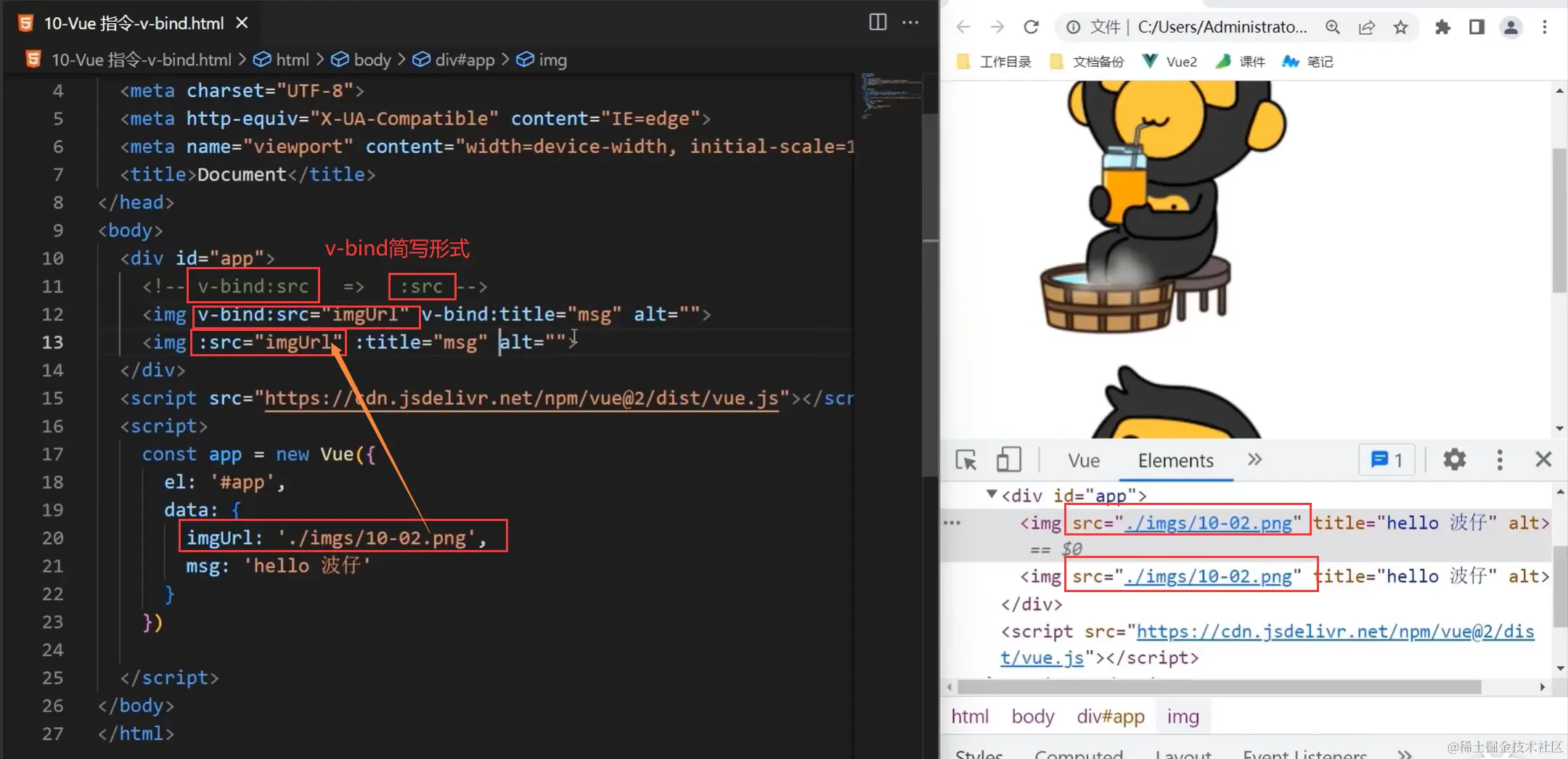Open the 工作目录 bookmark folder

[994, 62]
